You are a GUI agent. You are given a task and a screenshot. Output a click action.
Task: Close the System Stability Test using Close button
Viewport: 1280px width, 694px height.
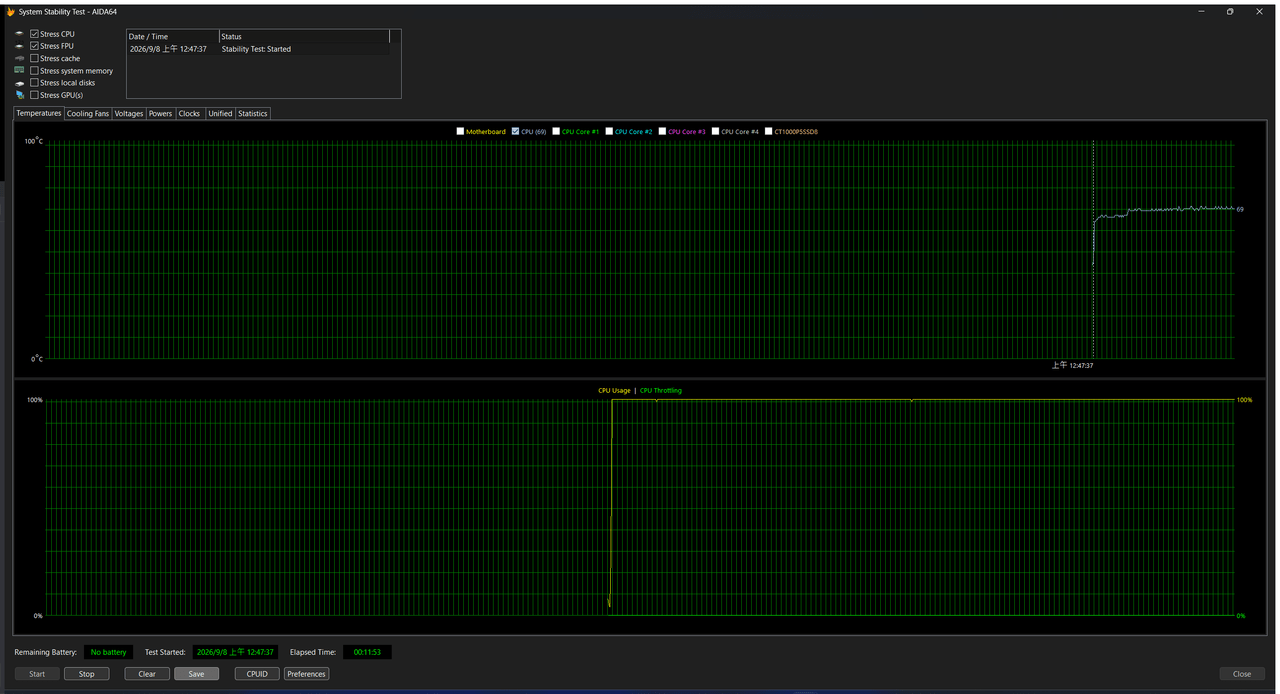click(x=1242, y=674)
